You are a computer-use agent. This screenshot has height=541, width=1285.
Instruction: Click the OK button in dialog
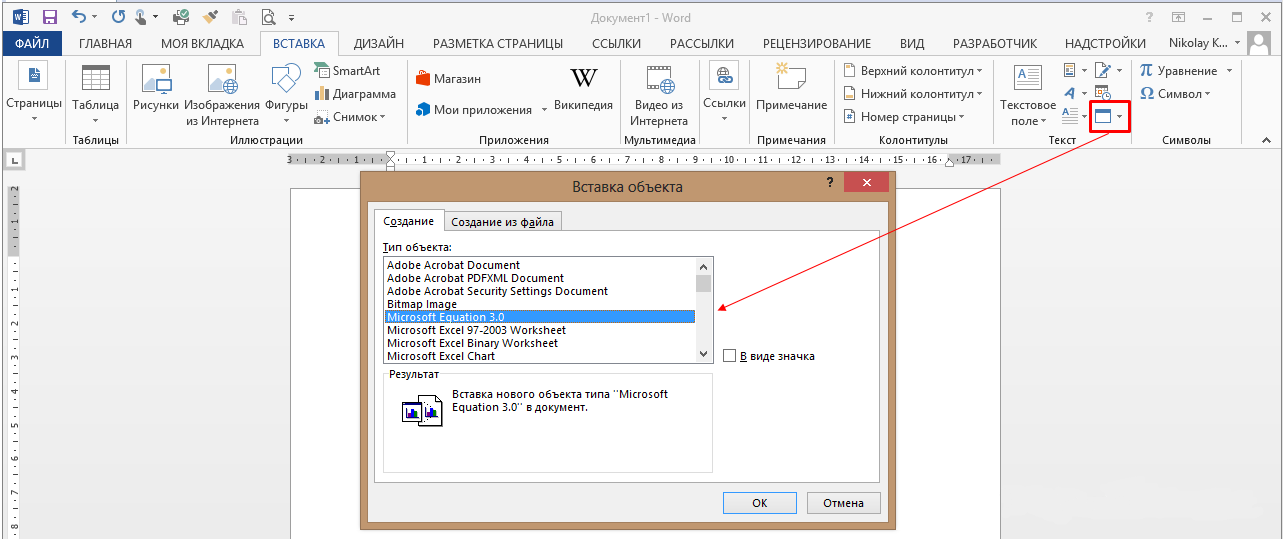(760, 503)
